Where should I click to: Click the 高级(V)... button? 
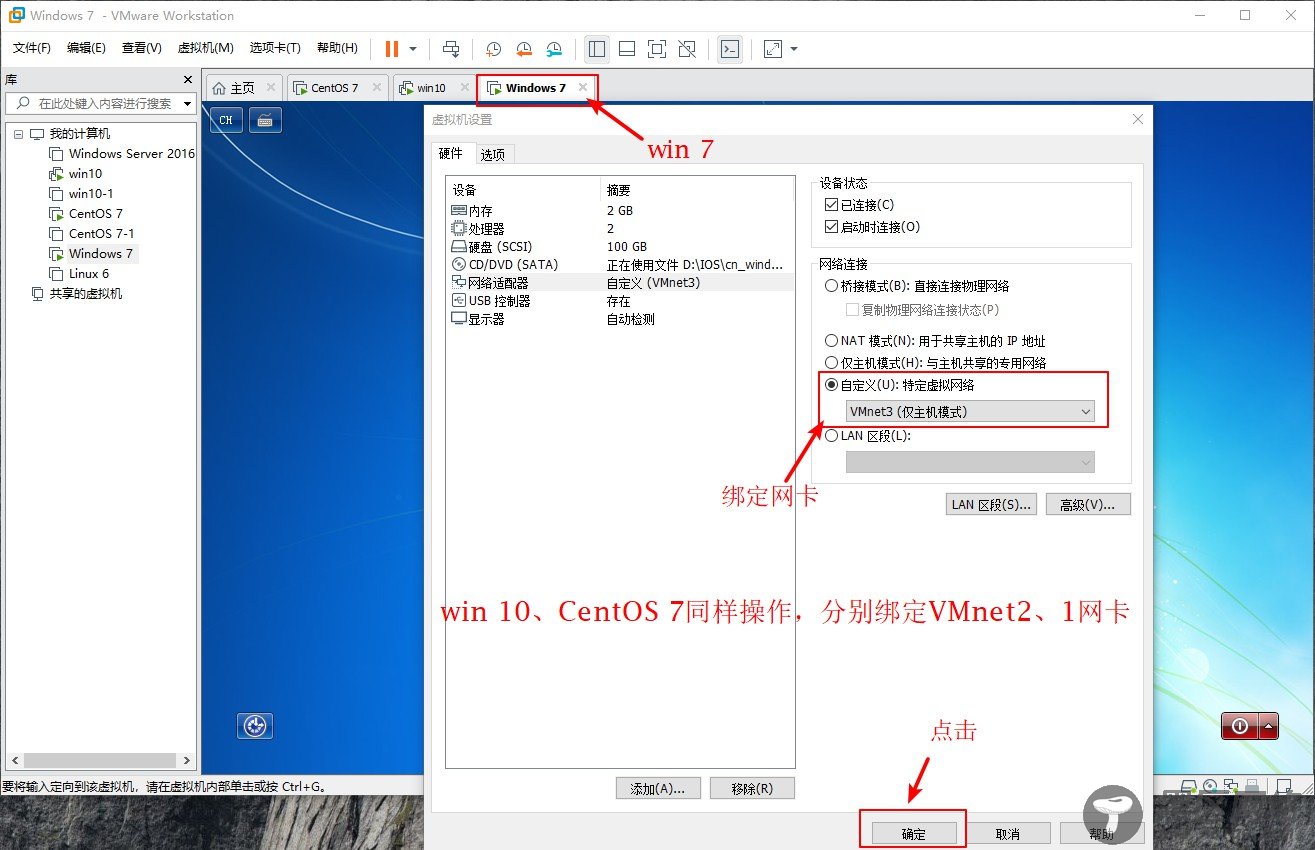click(x=1088, y=504)
